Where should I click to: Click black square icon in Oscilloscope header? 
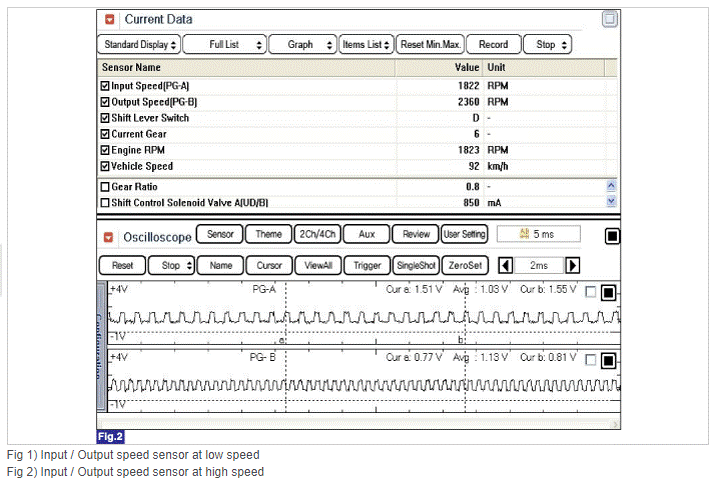pos(613,236)
